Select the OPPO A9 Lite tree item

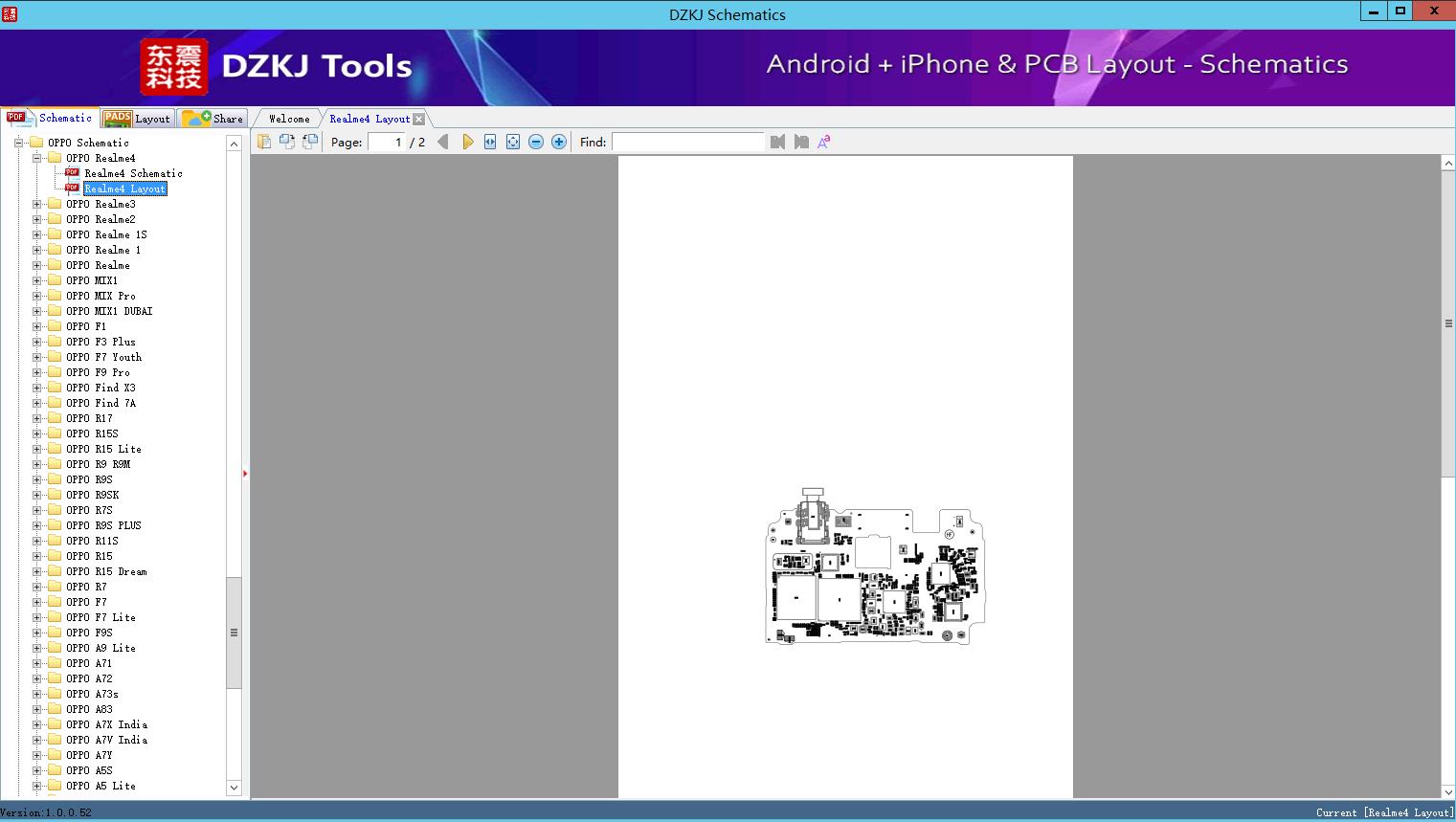point(101,648)
